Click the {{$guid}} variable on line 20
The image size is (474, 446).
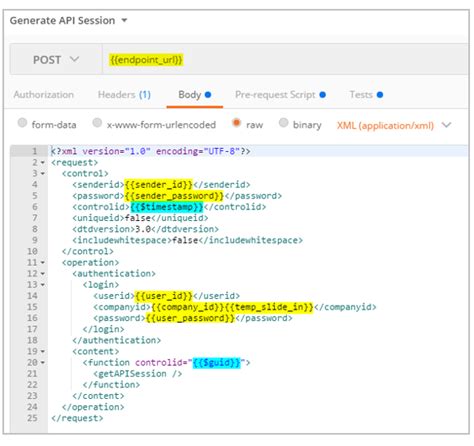(216, 363)
